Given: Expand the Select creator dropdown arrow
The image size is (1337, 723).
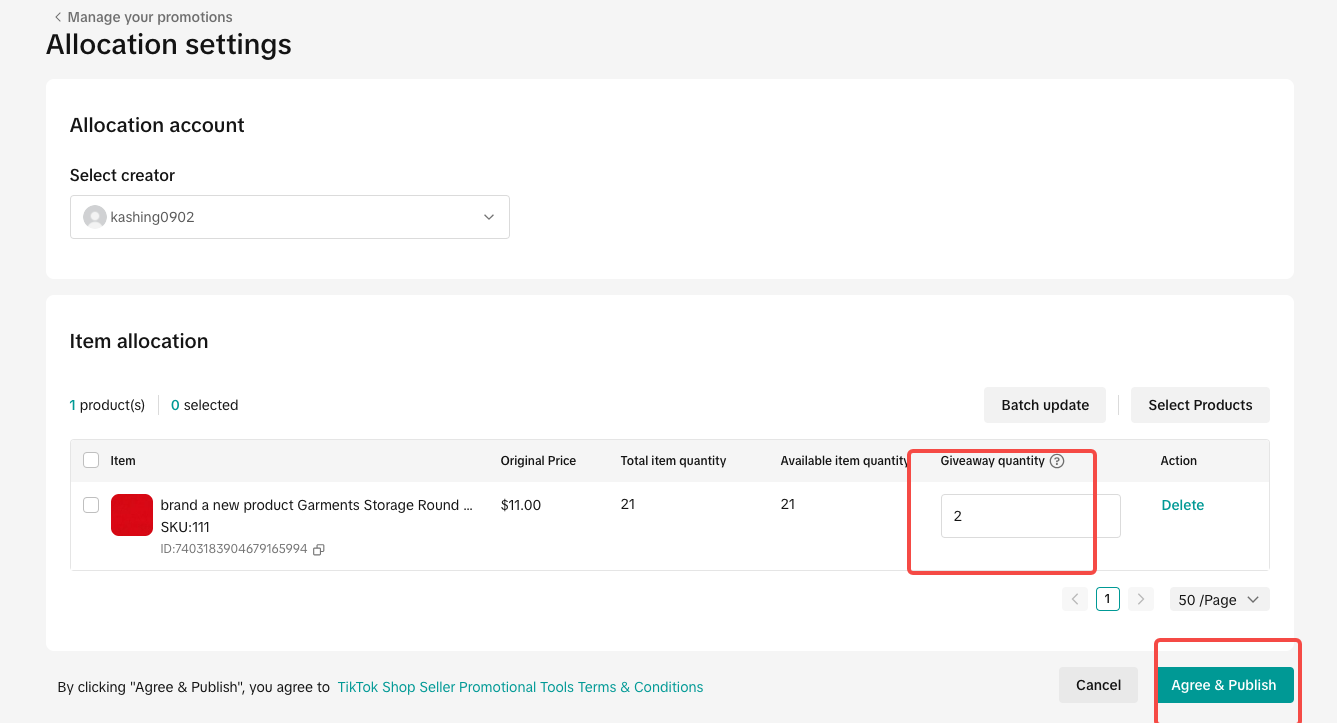Looking at the screenshot, I should click(489, 217).
